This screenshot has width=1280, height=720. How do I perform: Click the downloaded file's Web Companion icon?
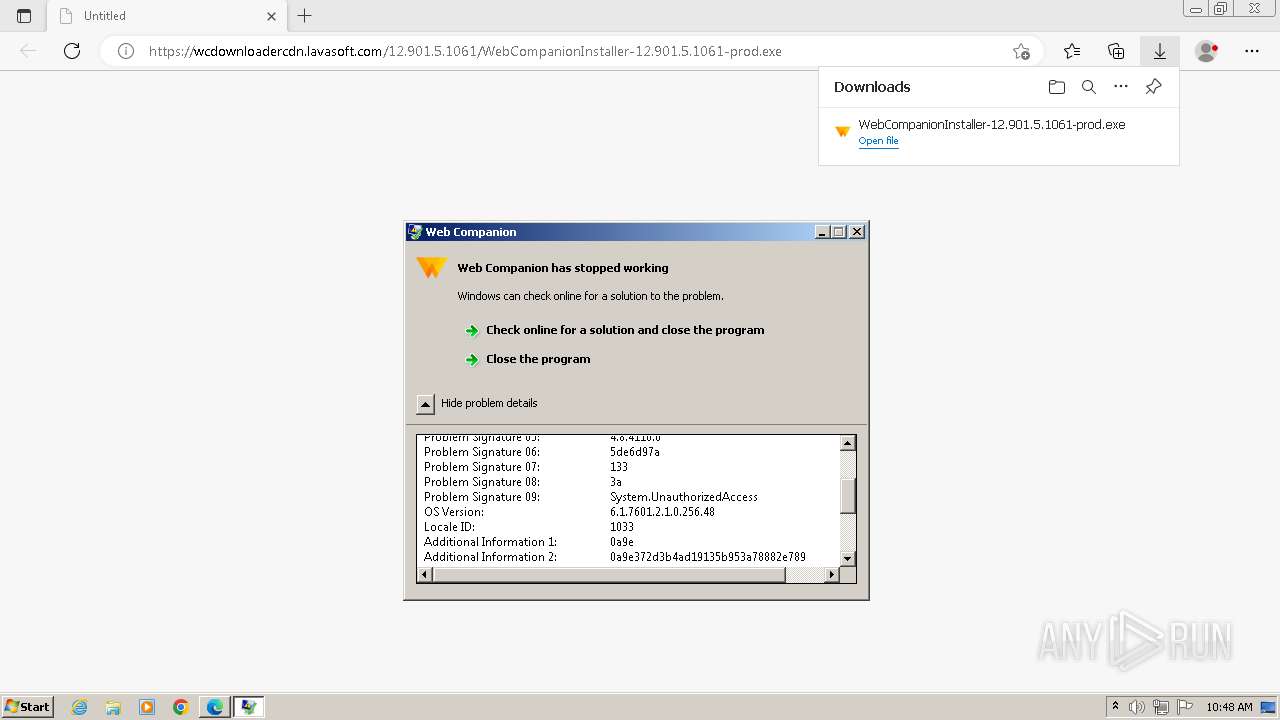842,131
